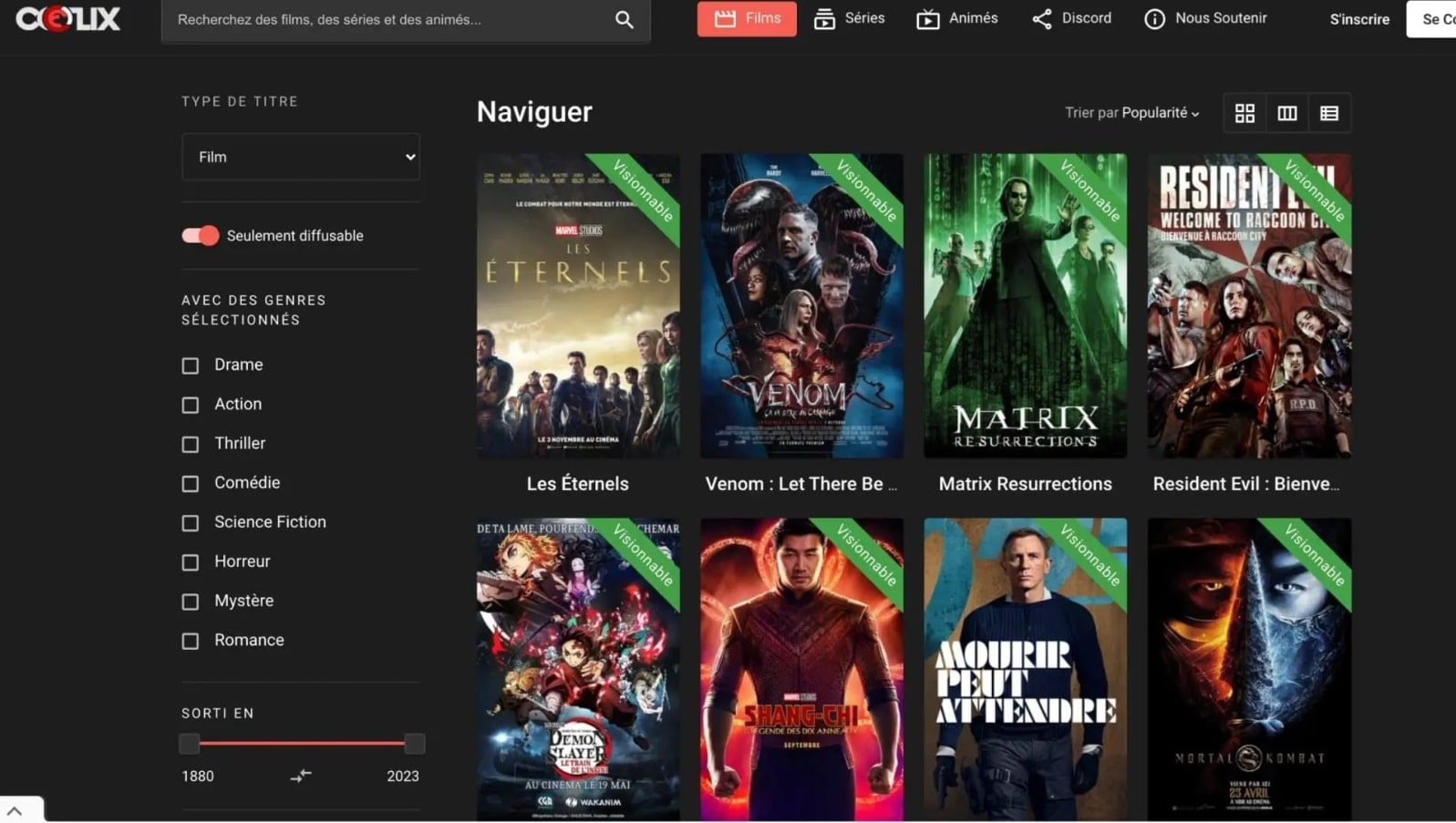Open the Animés section
This screenshot has width=1456, height=823.
(x=956, y=18)
